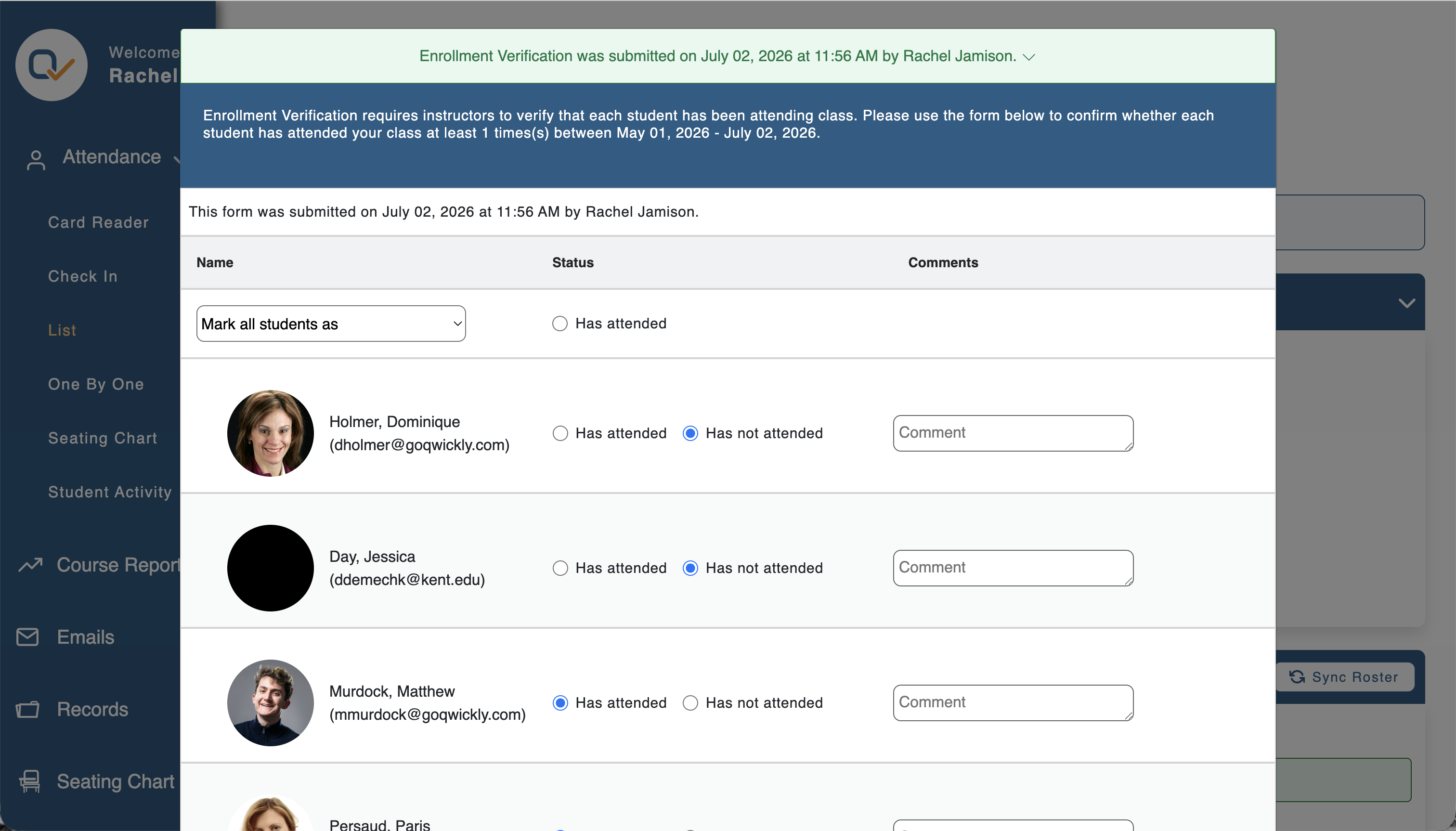Click the Sync Roster refresh icon
1456x831 pixels.
pyautogui.click(x=1297, y=677)
